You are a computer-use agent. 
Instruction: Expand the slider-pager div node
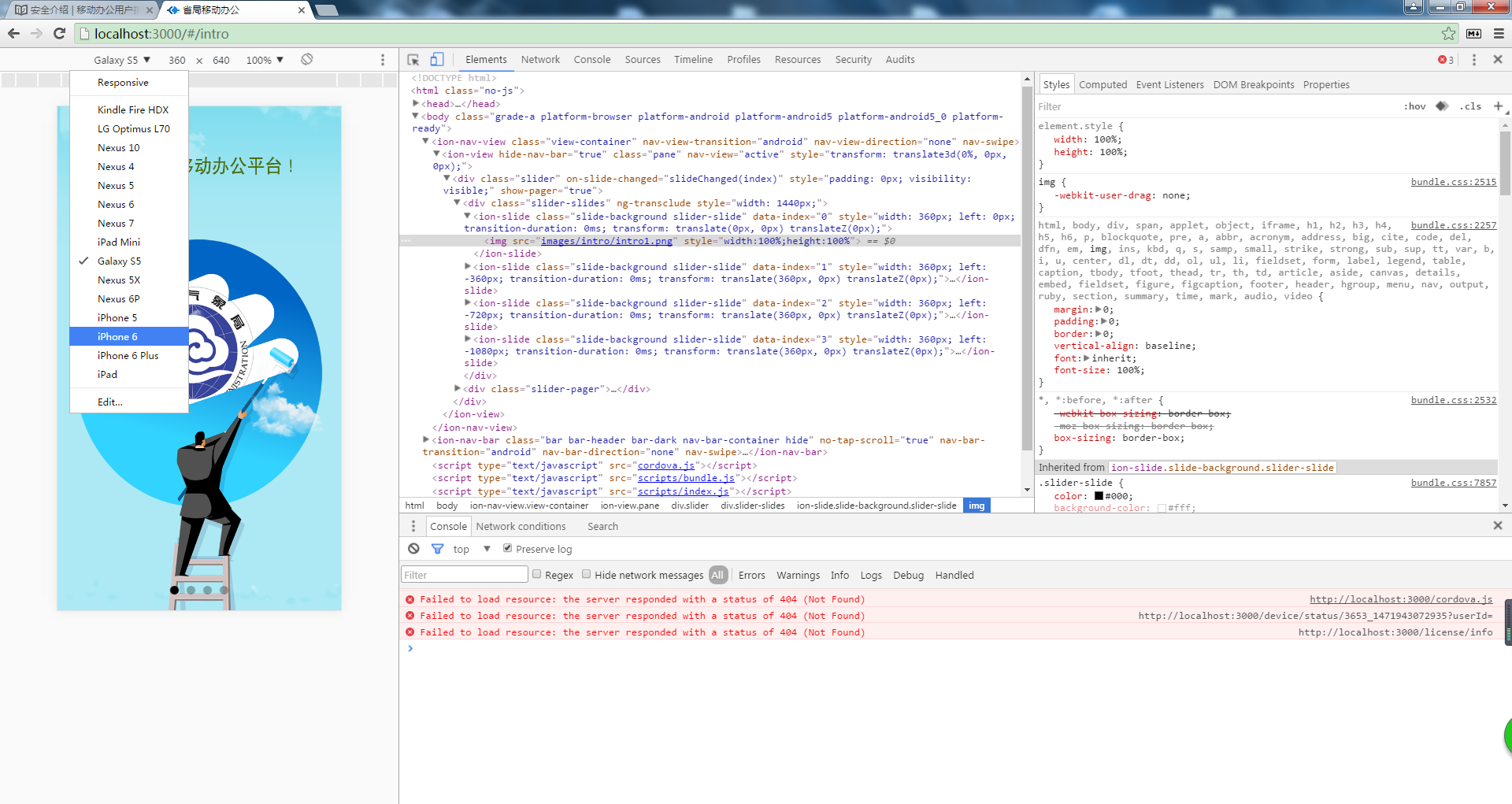point(458,388)
